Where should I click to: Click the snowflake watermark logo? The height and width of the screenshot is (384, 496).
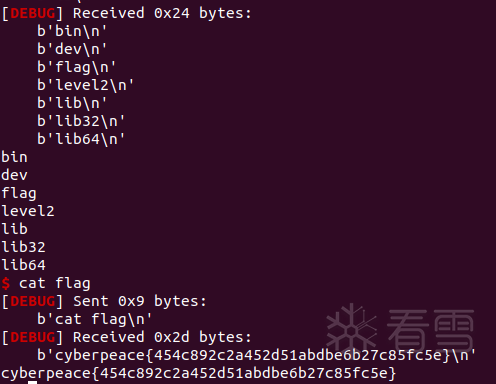pyautogui.click(x=351, y=329)
